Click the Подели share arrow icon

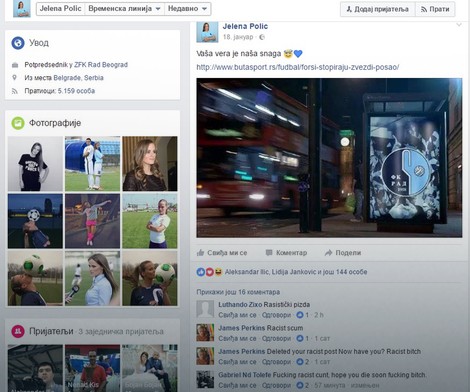click(x=328, y=253)
